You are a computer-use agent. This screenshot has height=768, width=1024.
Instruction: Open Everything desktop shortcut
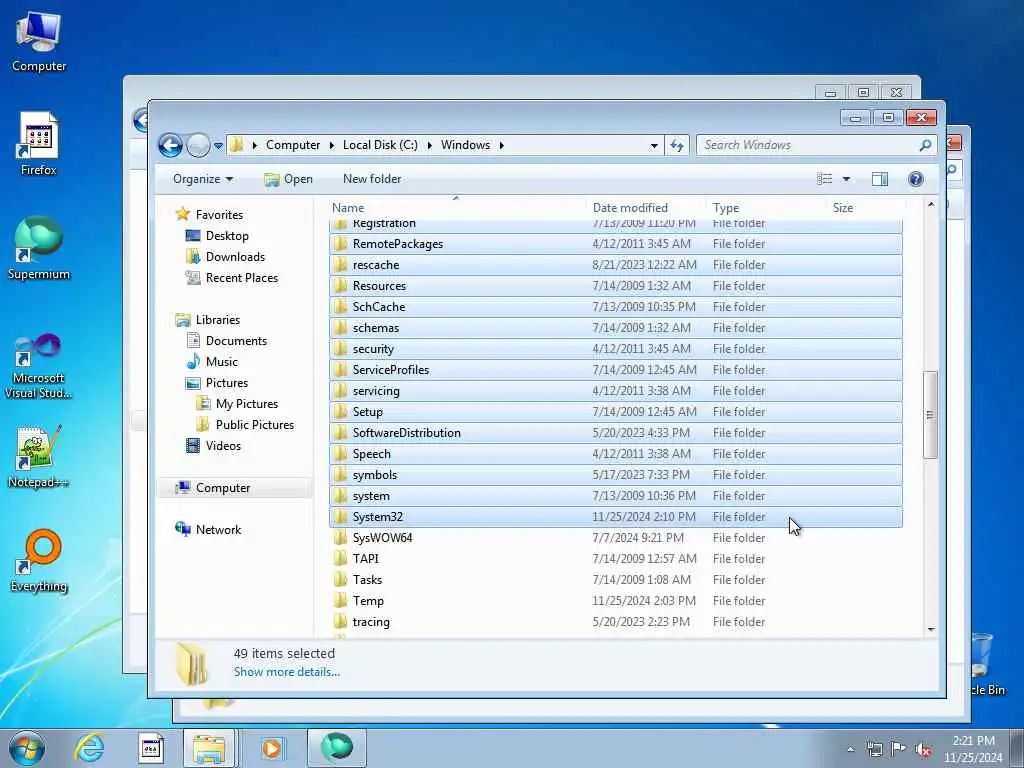(x=39, y=561)
